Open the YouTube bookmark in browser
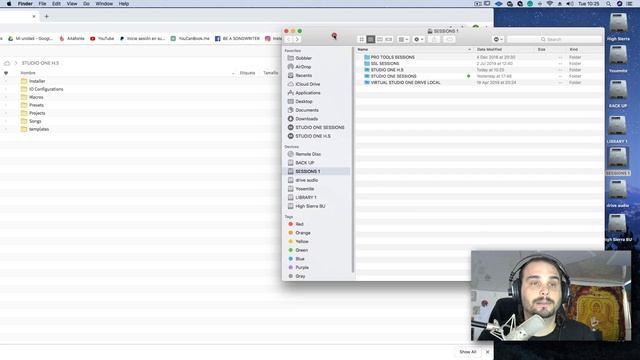The width and height of the screenshot is (640, 360). [102, 38]
